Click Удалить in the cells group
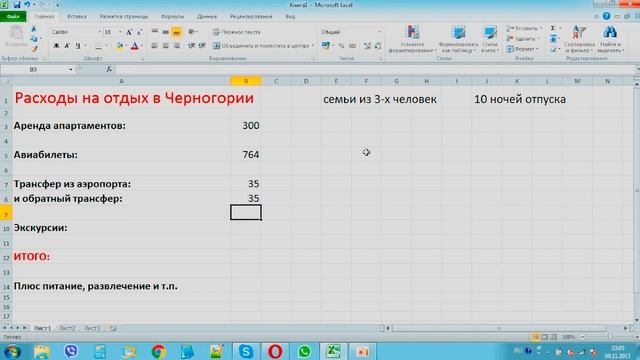640x360 pixels. [522, 39]
